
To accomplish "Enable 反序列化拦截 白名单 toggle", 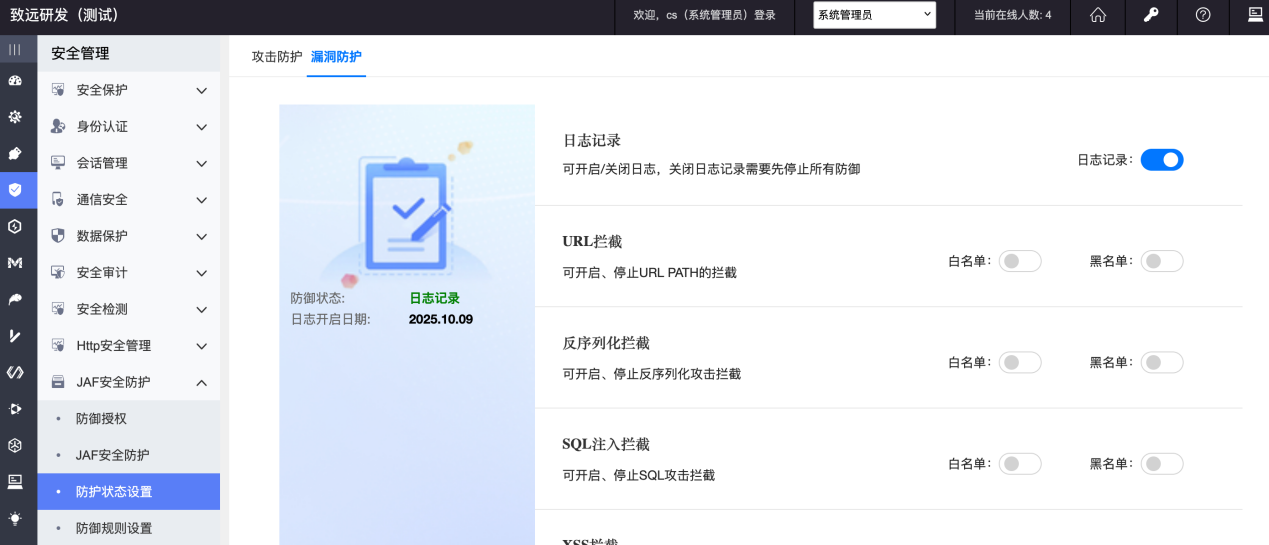I will (x=1020, y=362).
